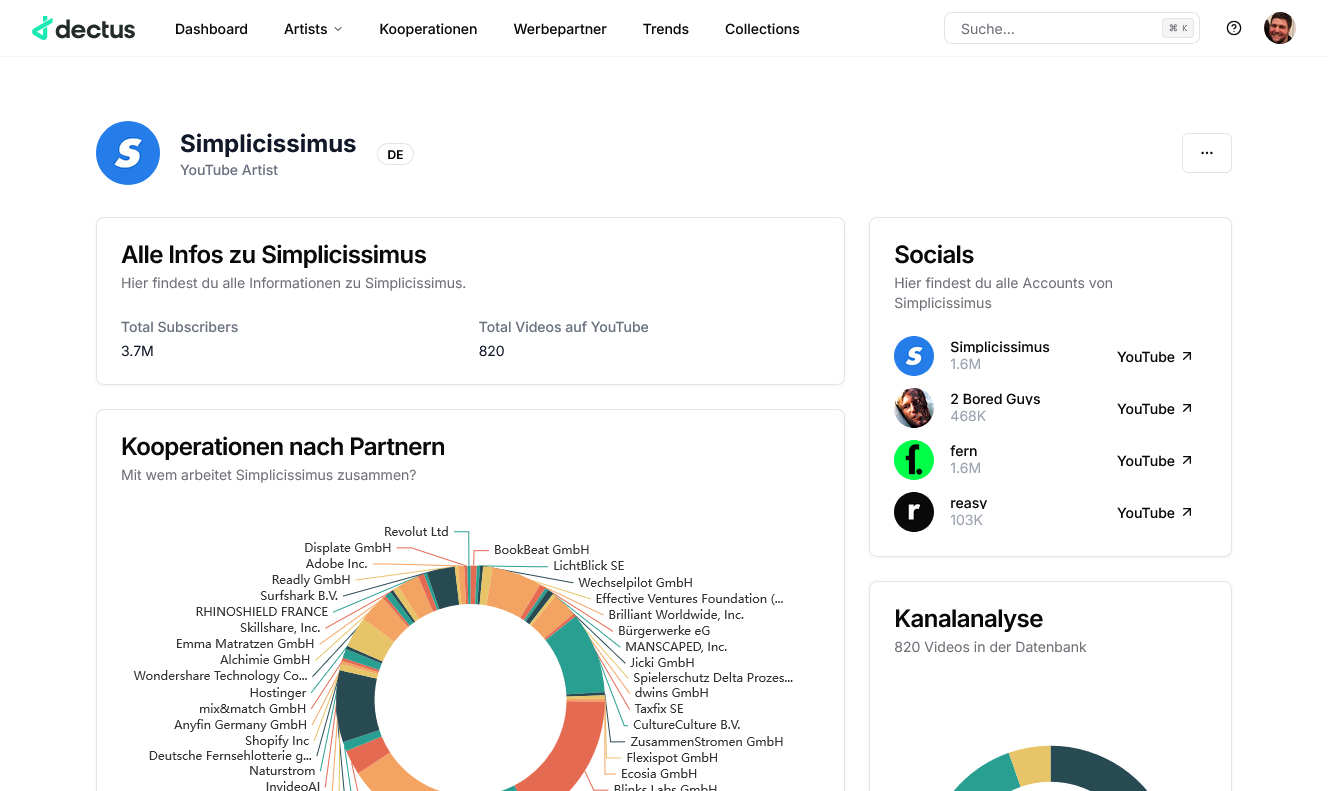Click the black reasy channel avatar

click(913, 512)
